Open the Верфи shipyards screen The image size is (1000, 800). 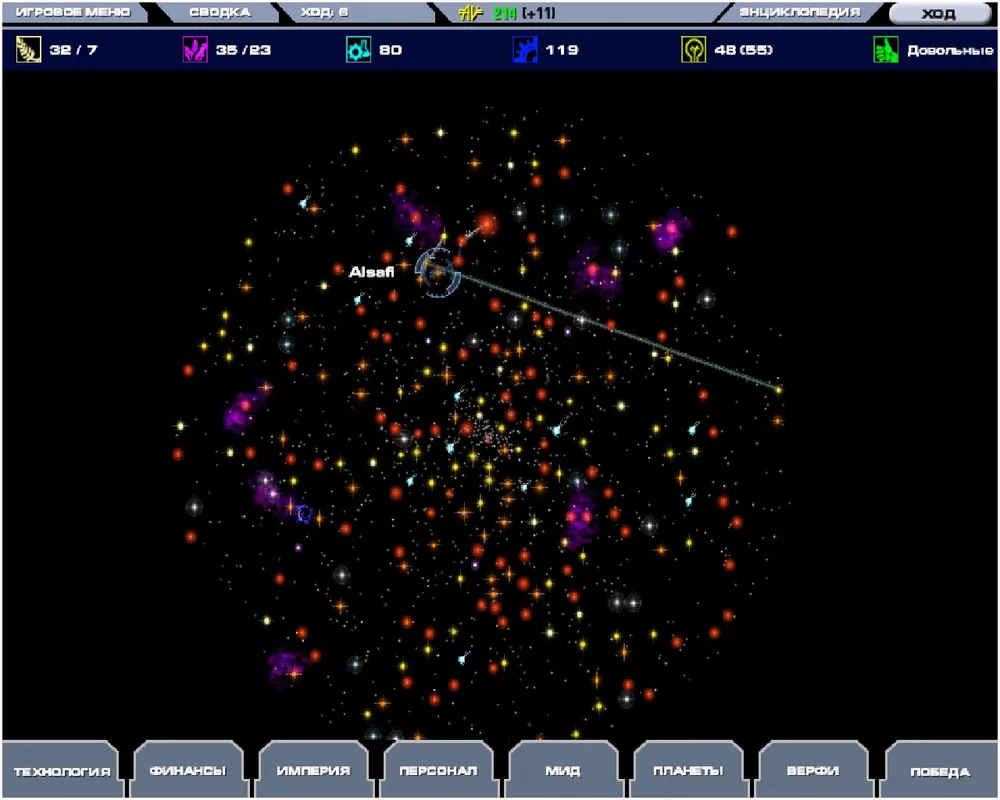[814, 771]
